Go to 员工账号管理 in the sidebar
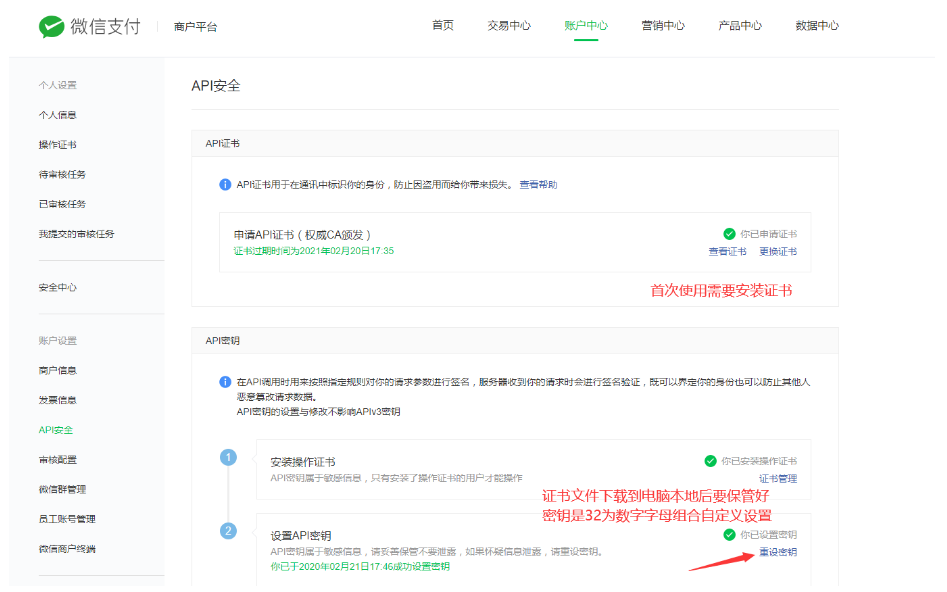 click(67, 519)
